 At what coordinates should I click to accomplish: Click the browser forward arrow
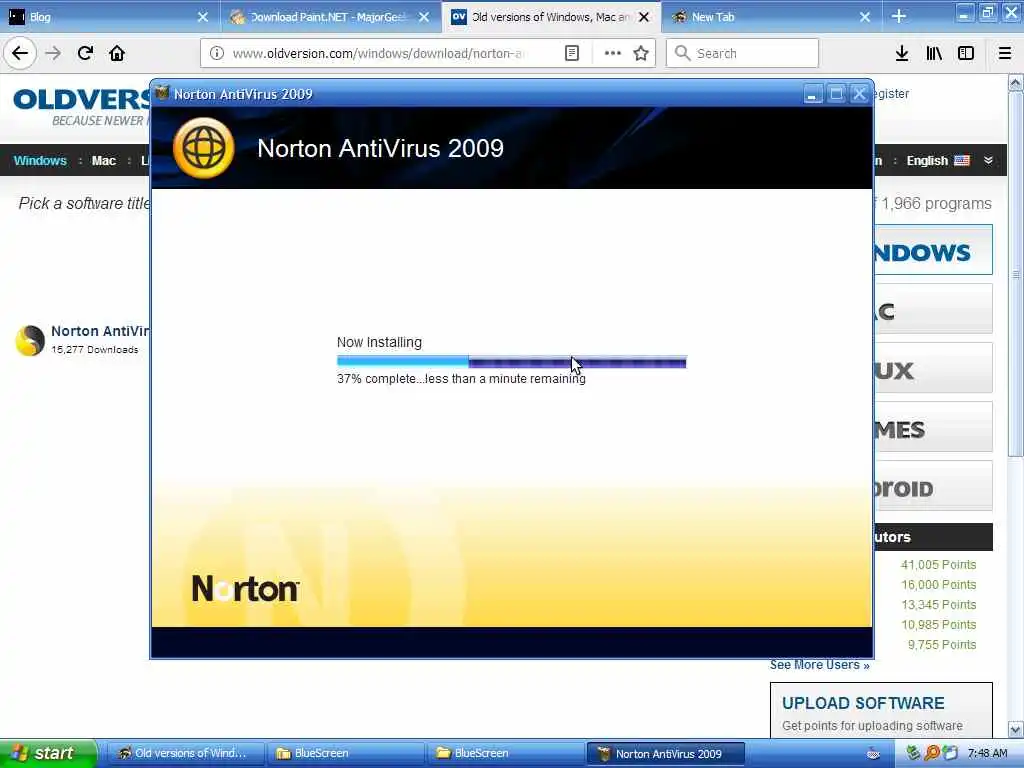tap(54, 53)
